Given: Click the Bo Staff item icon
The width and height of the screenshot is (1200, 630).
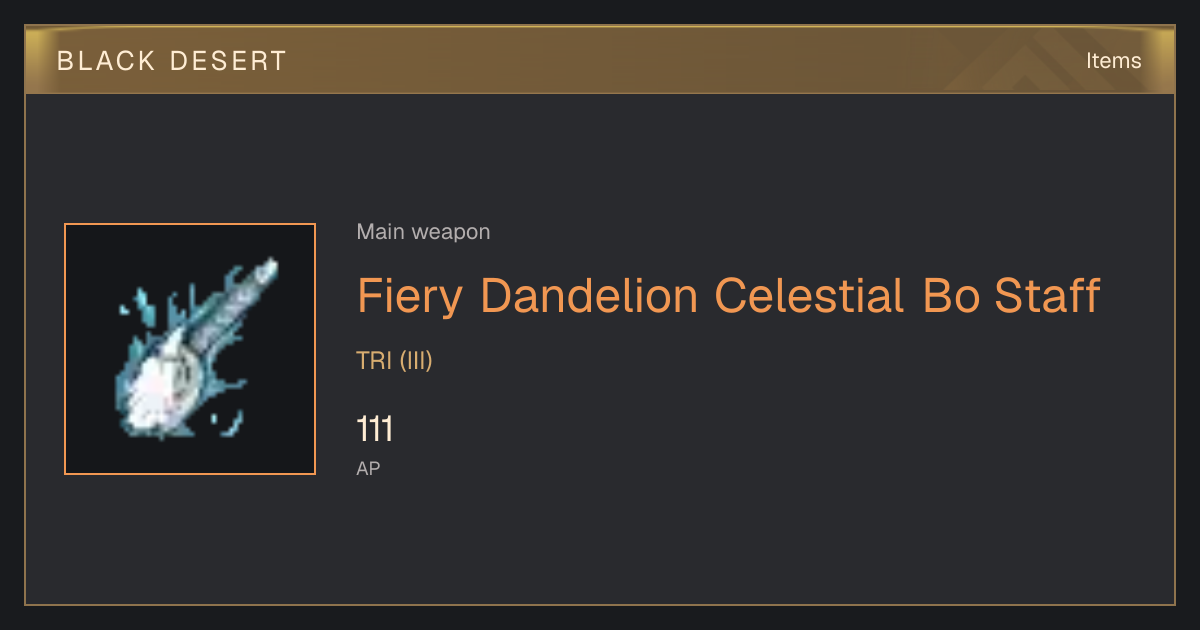Looking at the screenshot, I should point(190,349).
